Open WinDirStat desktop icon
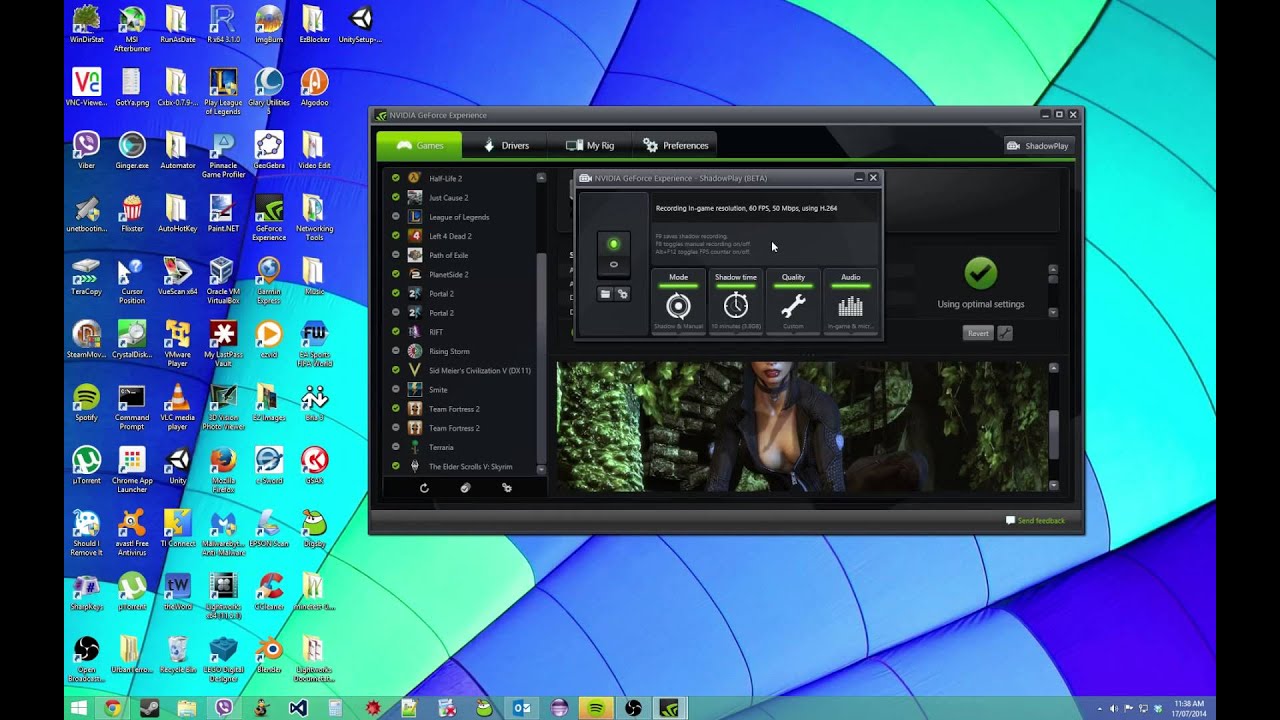 [86, 25]
